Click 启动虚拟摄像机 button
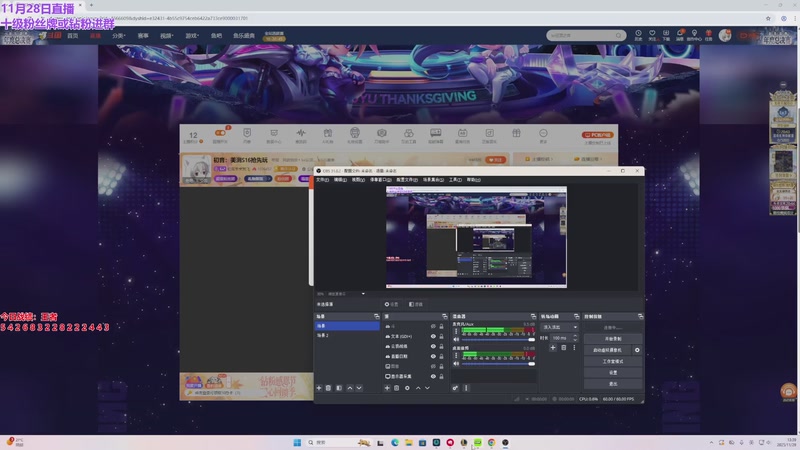This screenshot has width=800, height=450. 608,351
